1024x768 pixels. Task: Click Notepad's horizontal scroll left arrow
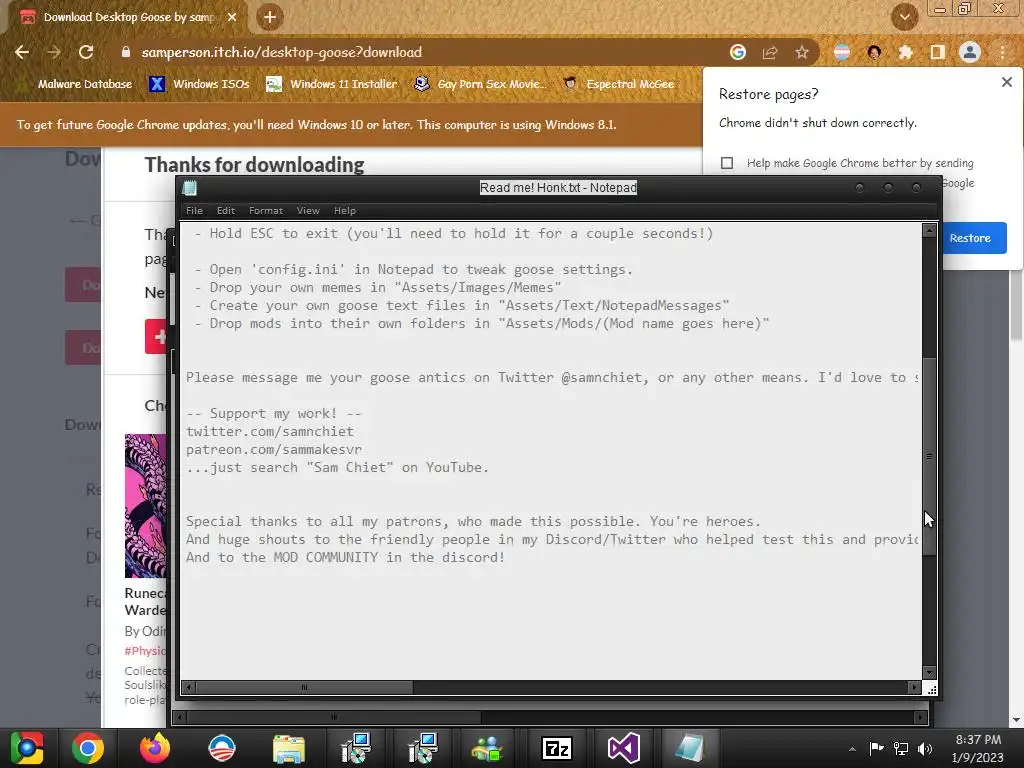pyautogui.click(x=189, y=687)
